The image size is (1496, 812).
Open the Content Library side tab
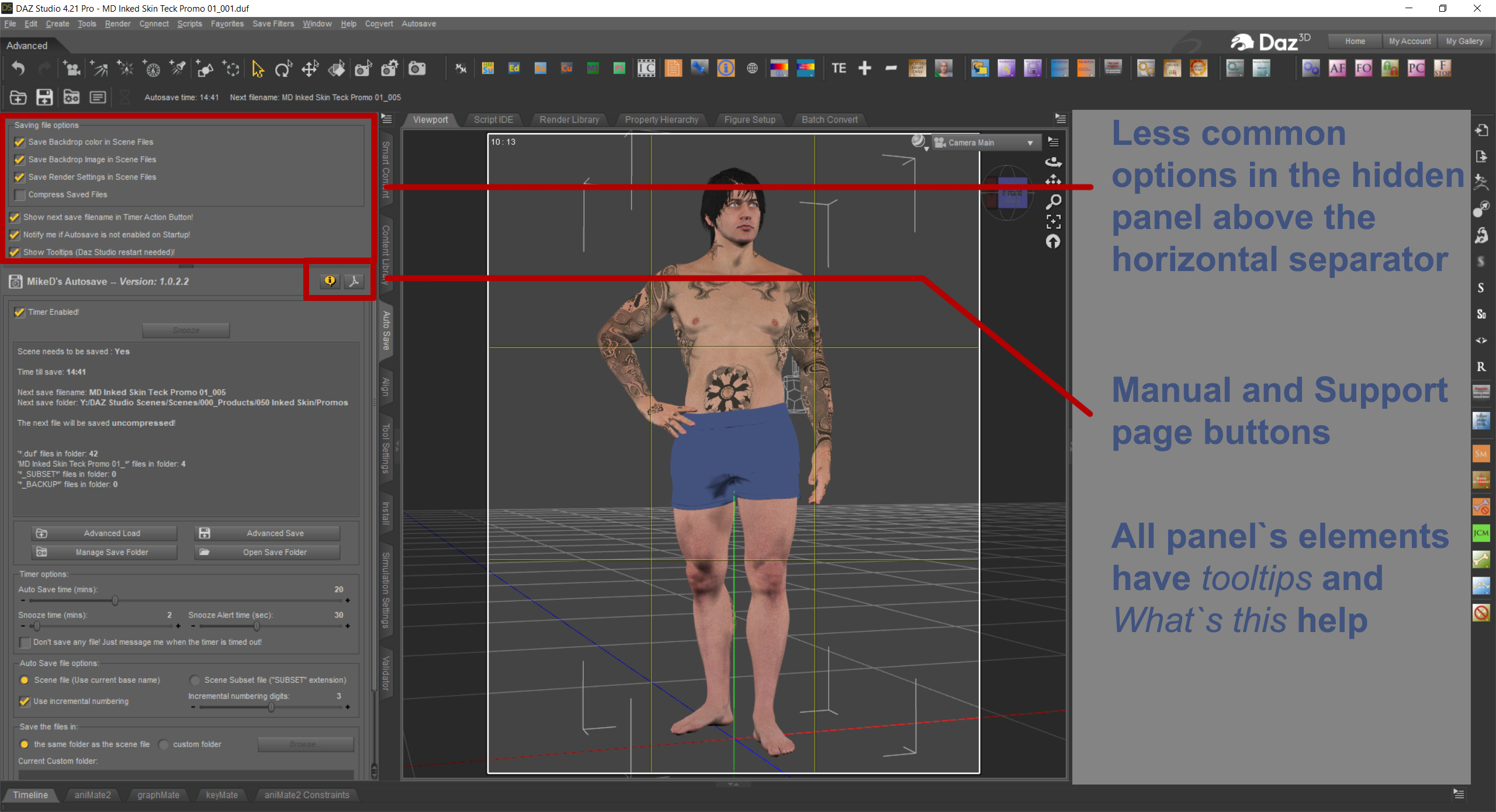(x=386, y=254)
